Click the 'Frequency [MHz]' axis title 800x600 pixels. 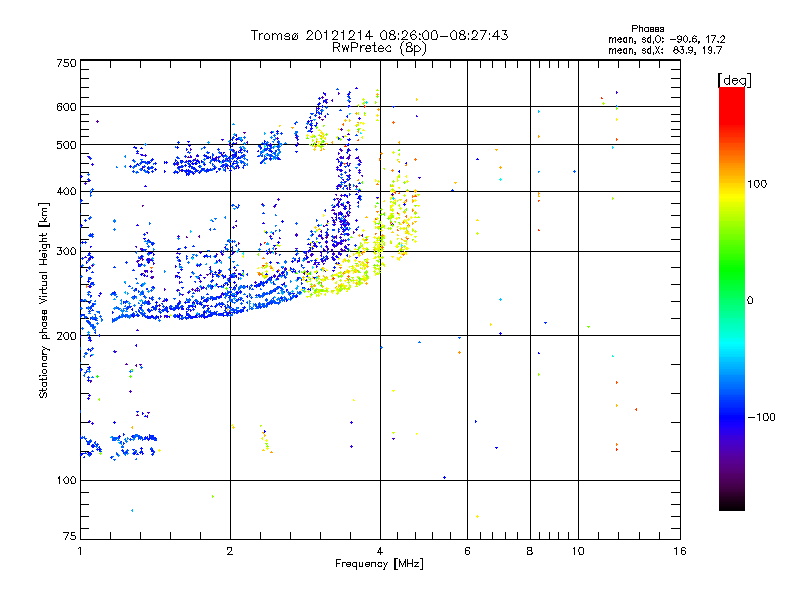(x=379, y=564)
